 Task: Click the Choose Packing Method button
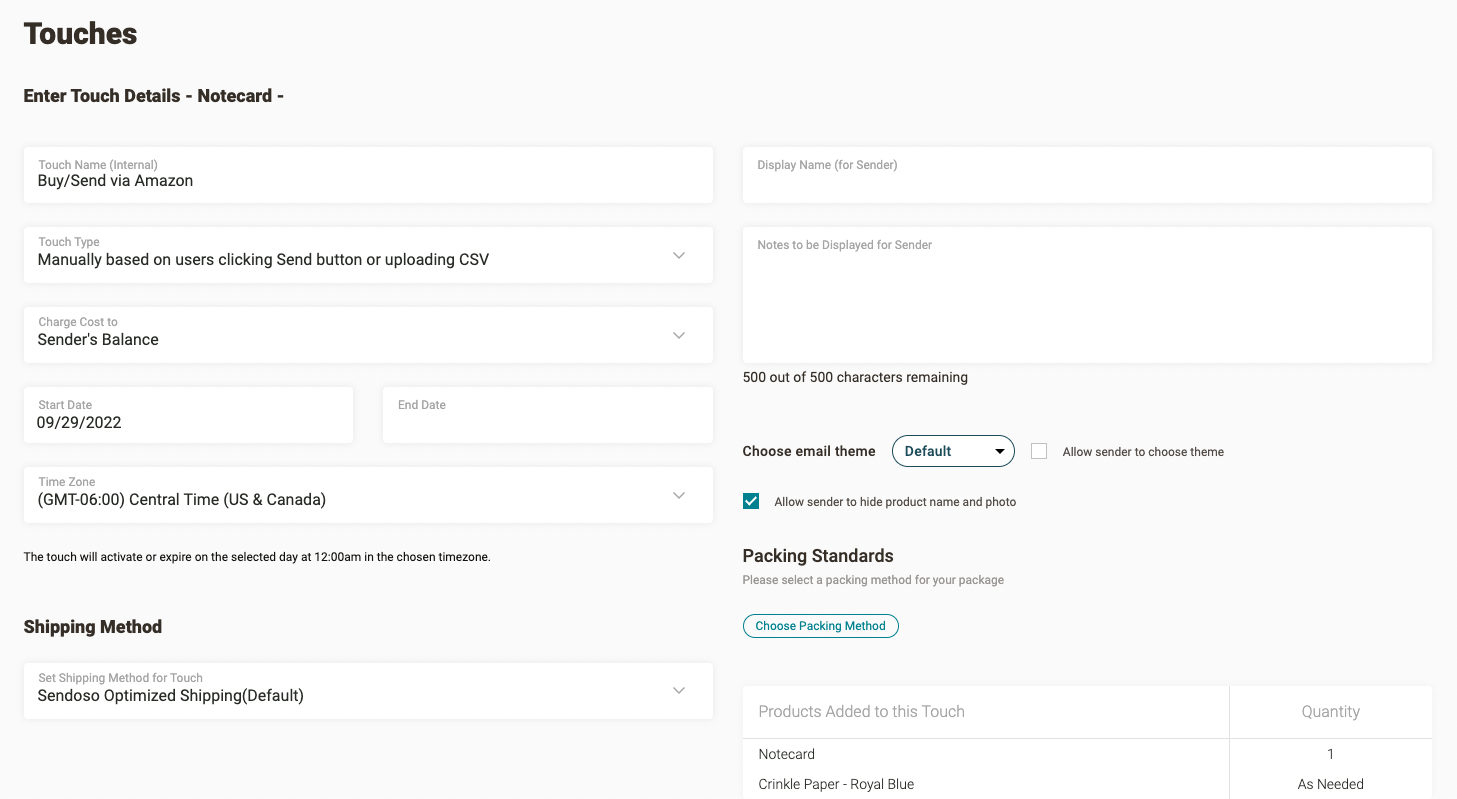[x=821, y=626]
